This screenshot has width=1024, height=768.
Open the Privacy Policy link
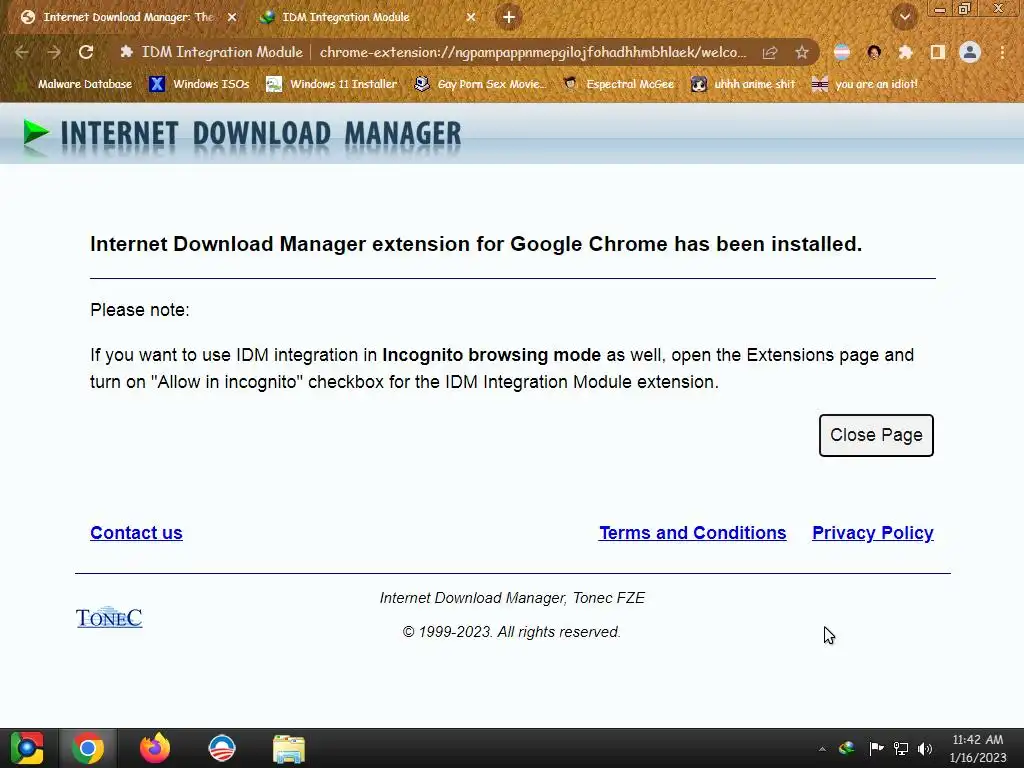(x=872, y=533)
